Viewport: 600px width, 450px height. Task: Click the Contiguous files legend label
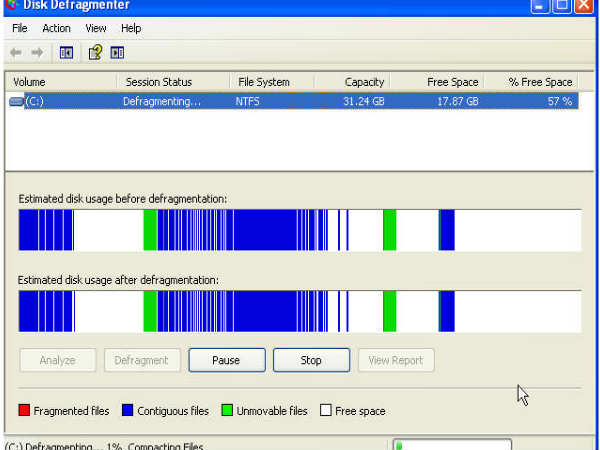click(x=173, y=411)
